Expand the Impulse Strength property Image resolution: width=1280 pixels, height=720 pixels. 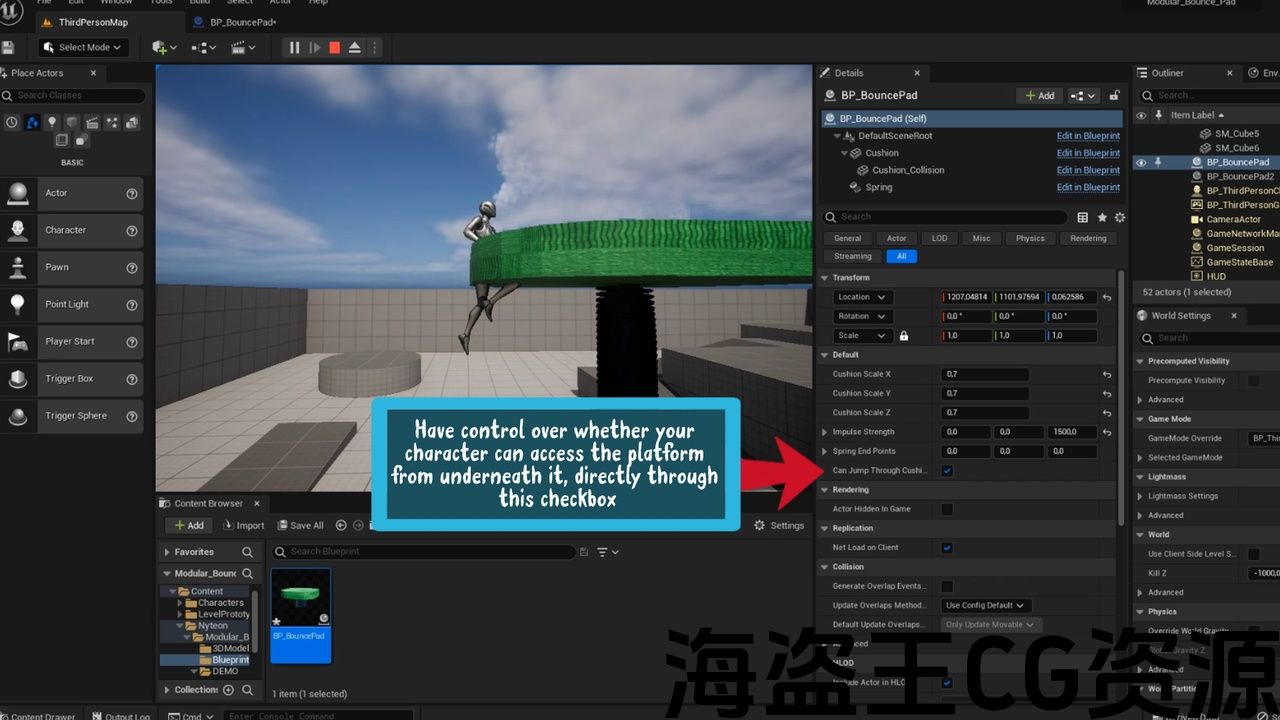point(825,432)
